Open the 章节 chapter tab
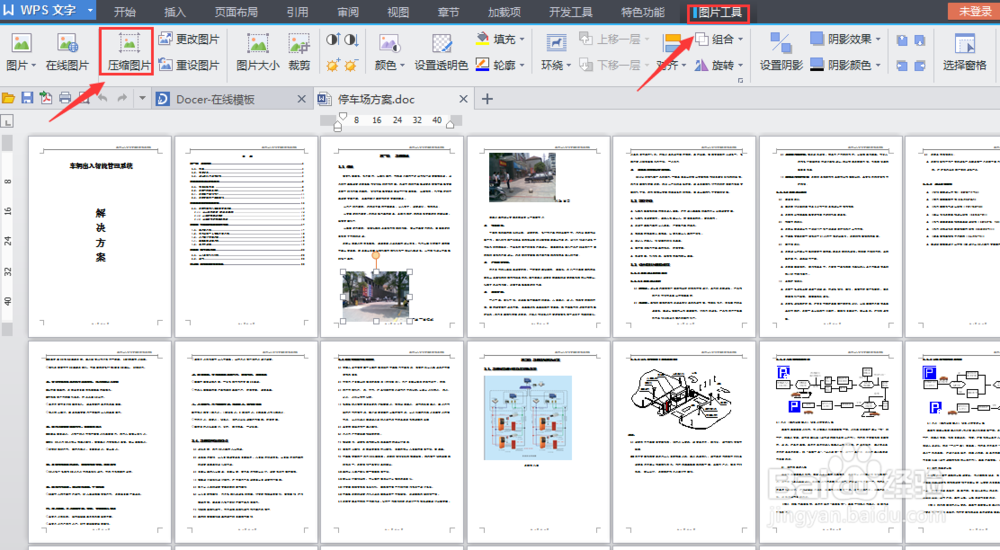 (x=448, y=11)
